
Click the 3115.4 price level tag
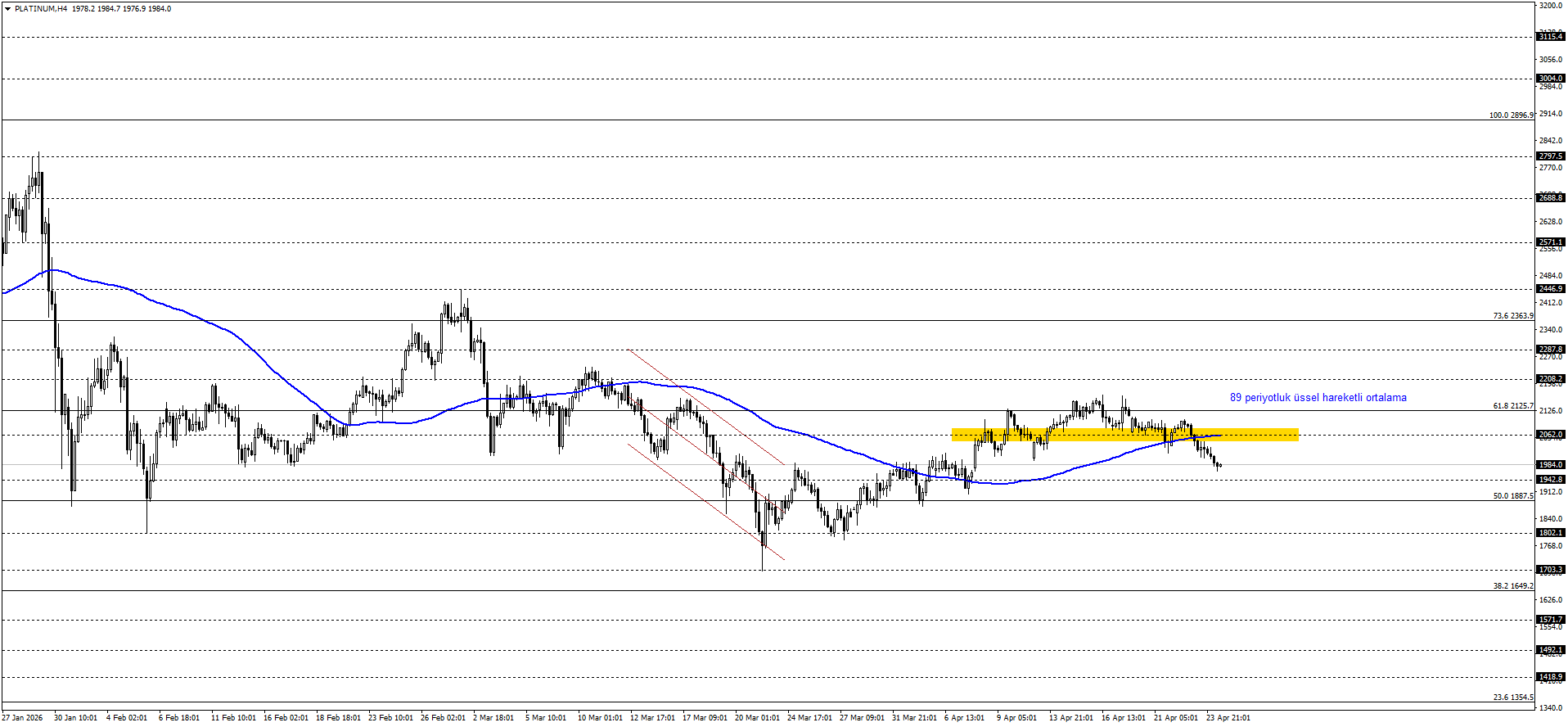coord(1551,37)
